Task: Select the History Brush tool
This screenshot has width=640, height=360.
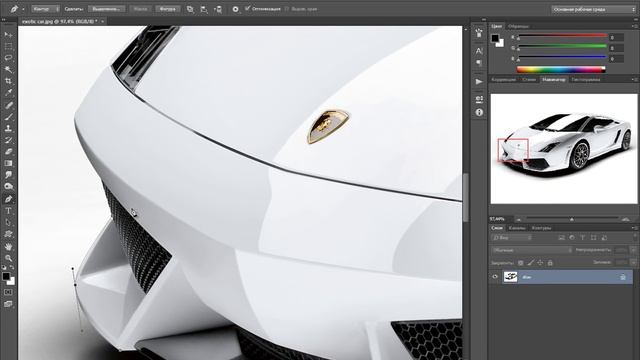Action: click(8, 140)
